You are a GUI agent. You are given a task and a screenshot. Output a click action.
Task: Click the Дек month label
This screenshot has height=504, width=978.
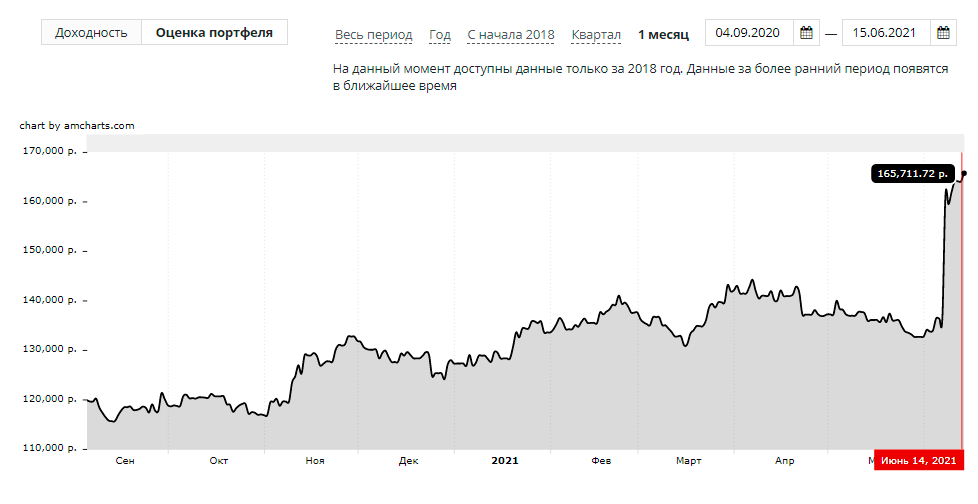click(409, 461)
